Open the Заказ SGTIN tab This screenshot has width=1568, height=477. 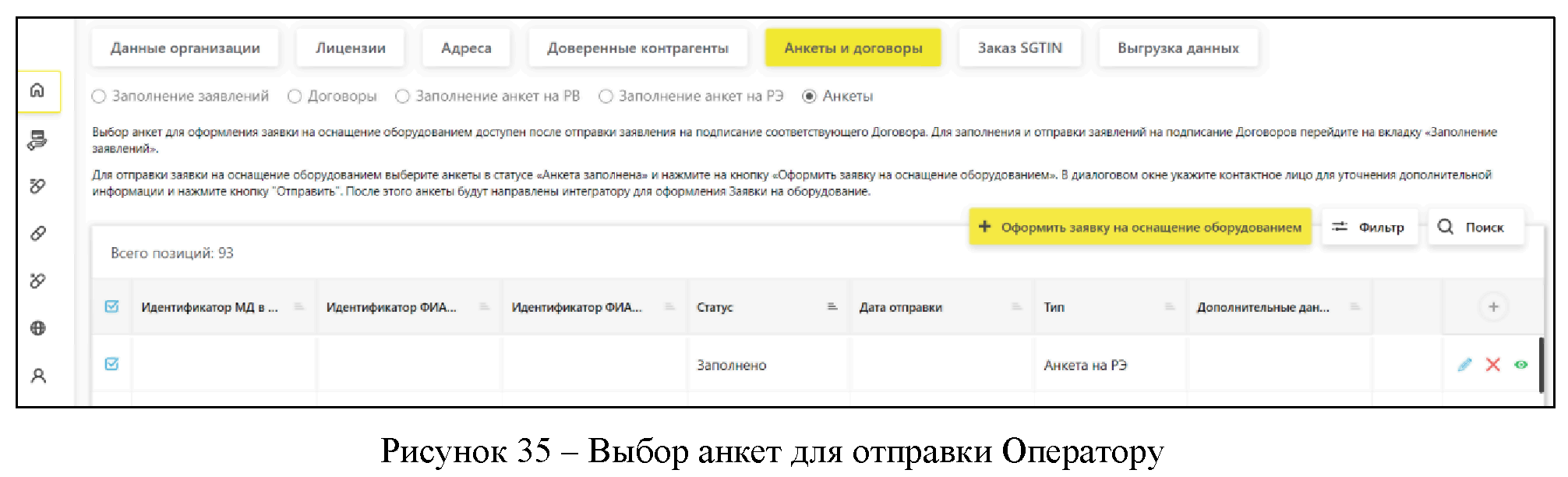(1019, 48)
